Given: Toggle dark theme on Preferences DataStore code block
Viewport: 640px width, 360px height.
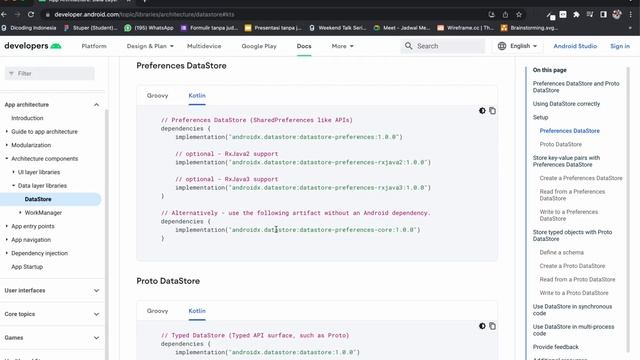Looking at the screenshot, I should coord(482,111).
